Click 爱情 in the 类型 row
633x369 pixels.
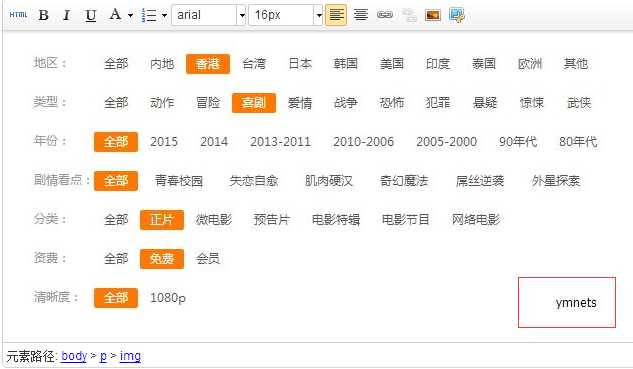[300, 103]
